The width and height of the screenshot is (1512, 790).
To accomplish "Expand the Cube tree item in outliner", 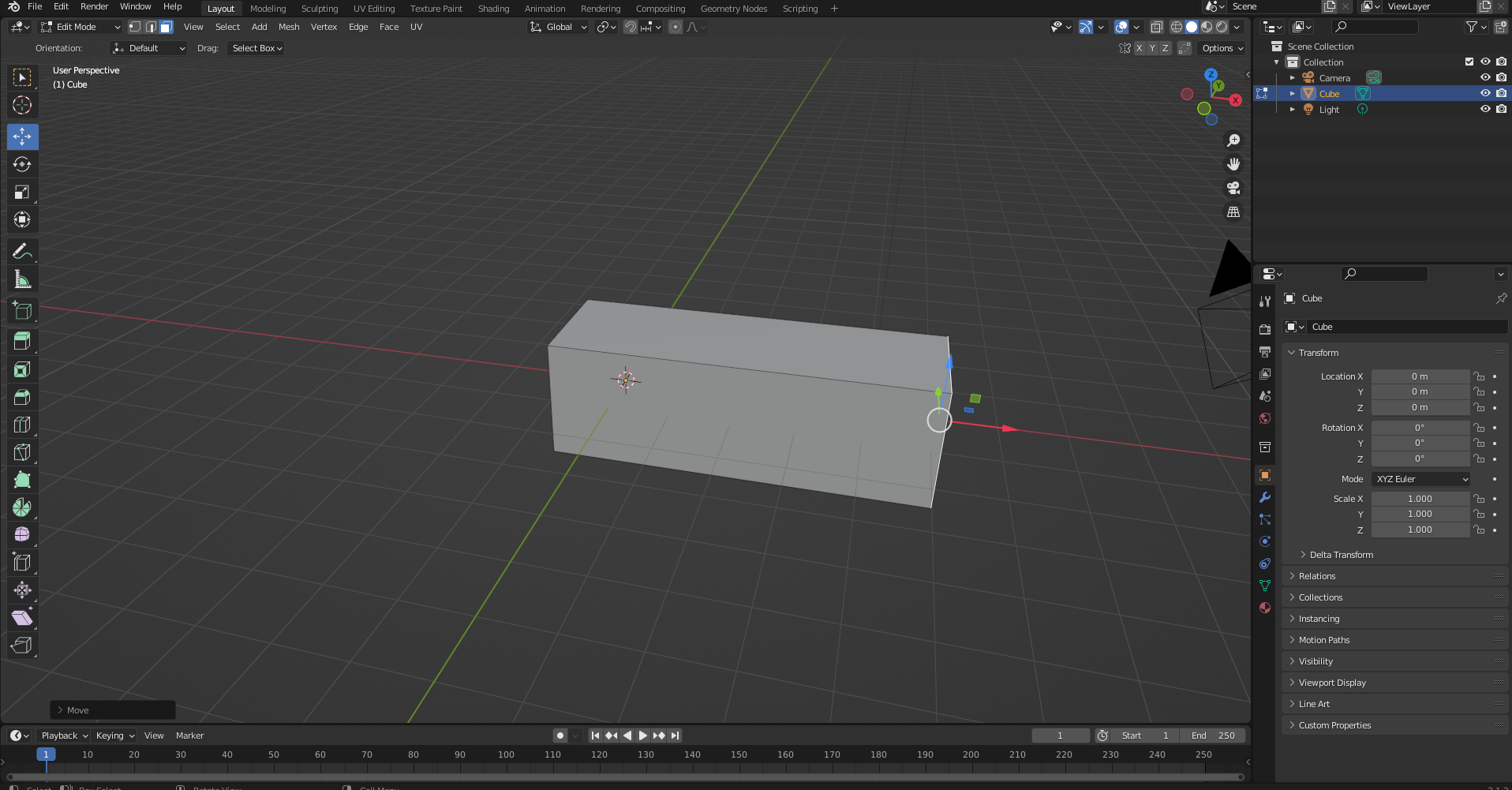I will tap(1292, 93).
